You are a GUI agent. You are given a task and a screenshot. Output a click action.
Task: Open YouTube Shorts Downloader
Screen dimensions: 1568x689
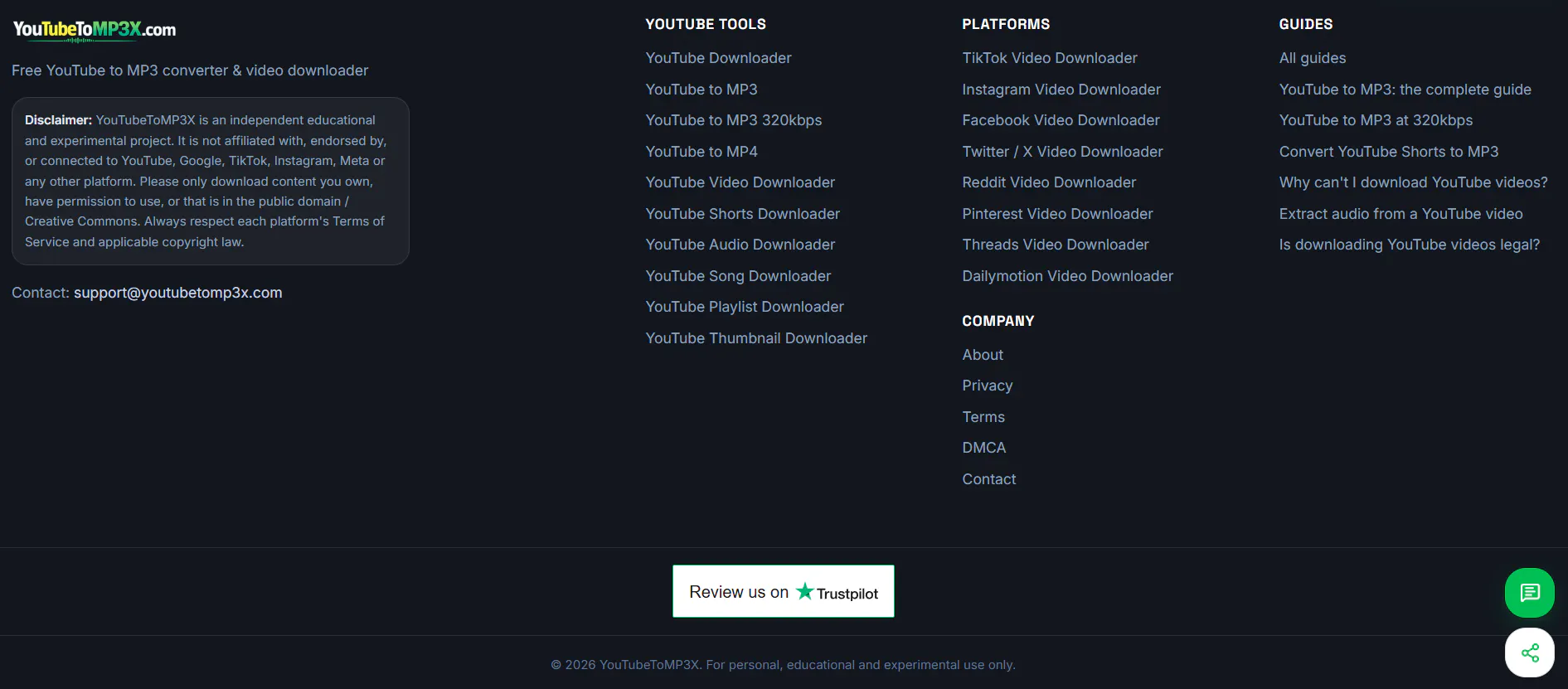[743, 214]
